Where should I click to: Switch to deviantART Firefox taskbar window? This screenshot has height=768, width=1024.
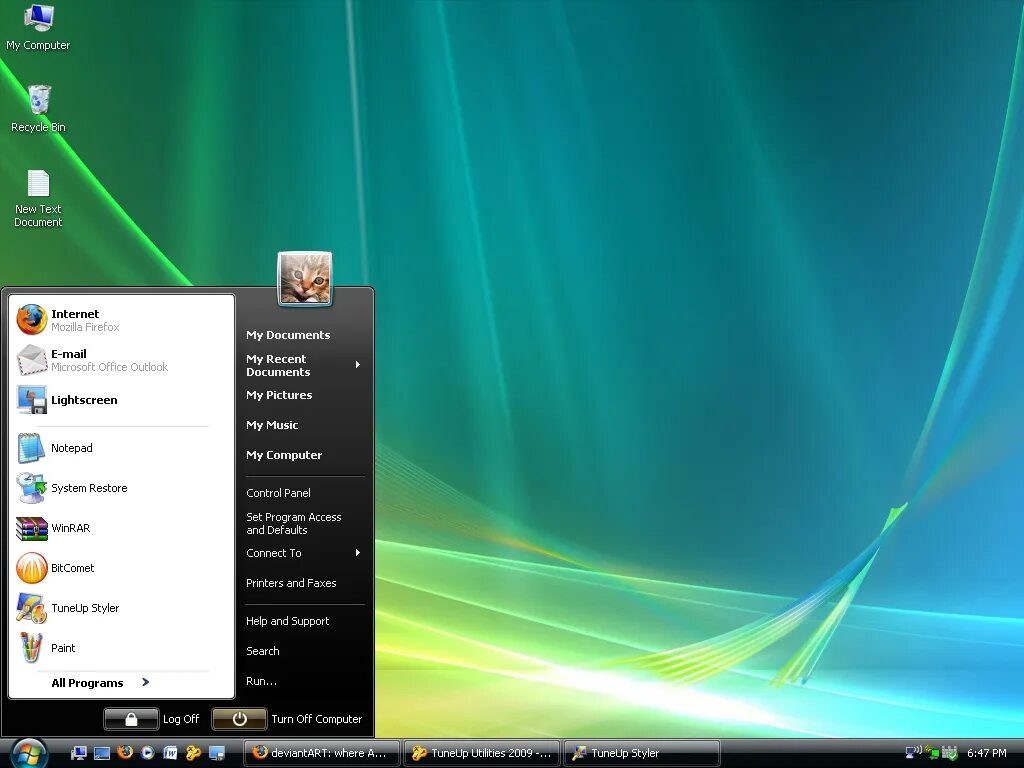click(x=321, y=753)
